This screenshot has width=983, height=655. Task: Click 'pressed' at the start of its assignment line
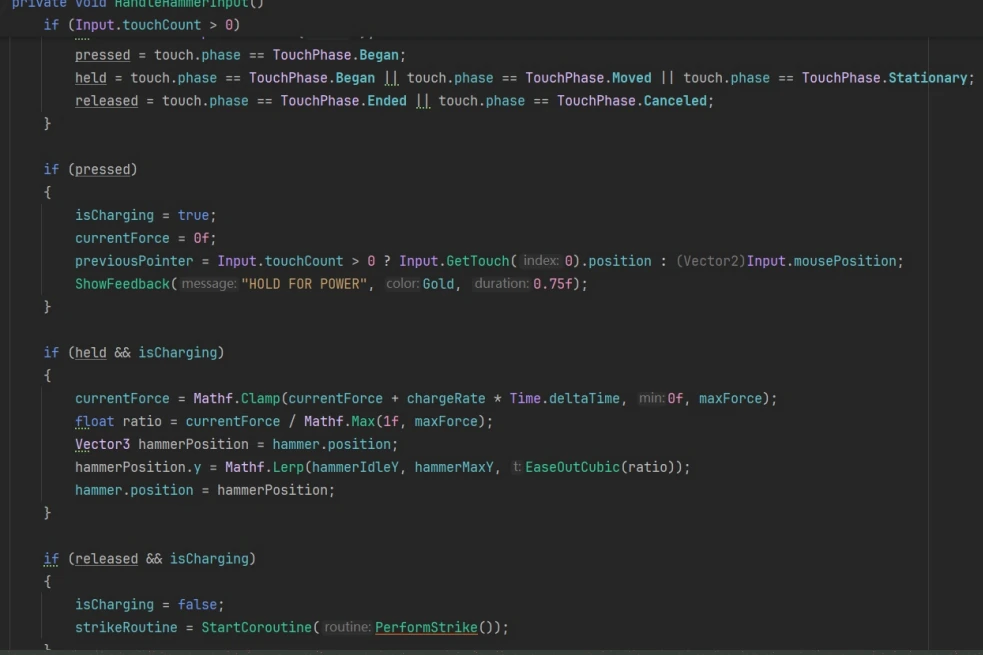point(102,55)
